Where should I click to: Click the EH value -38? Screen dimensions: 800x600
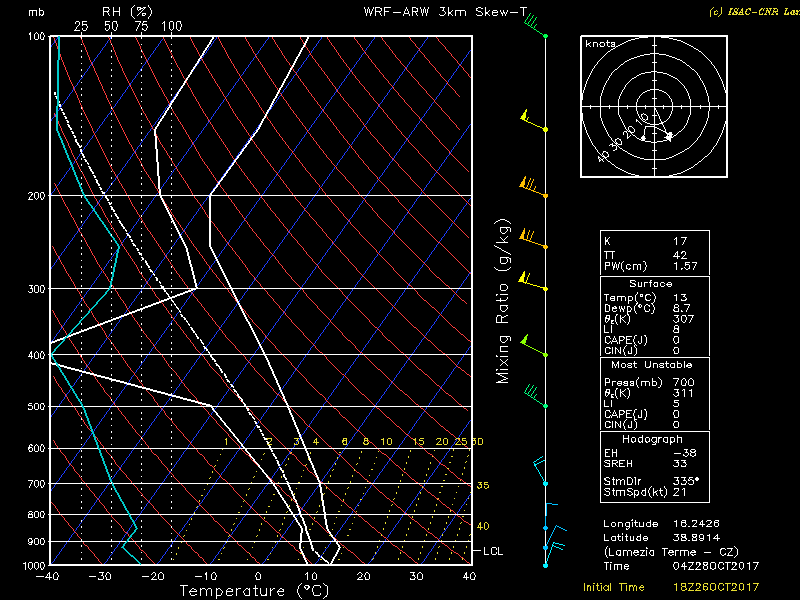coord(684,453)
